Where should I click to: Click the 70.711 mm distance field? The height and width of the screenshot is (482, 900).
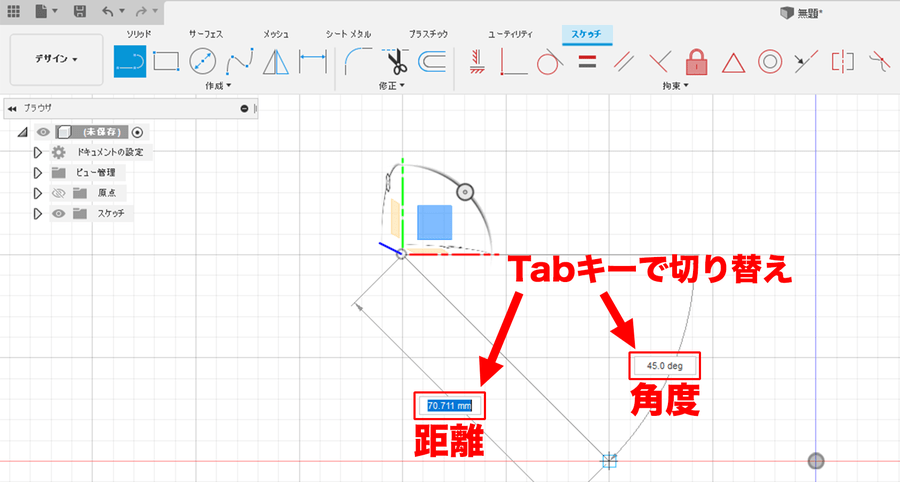[449, 406]
